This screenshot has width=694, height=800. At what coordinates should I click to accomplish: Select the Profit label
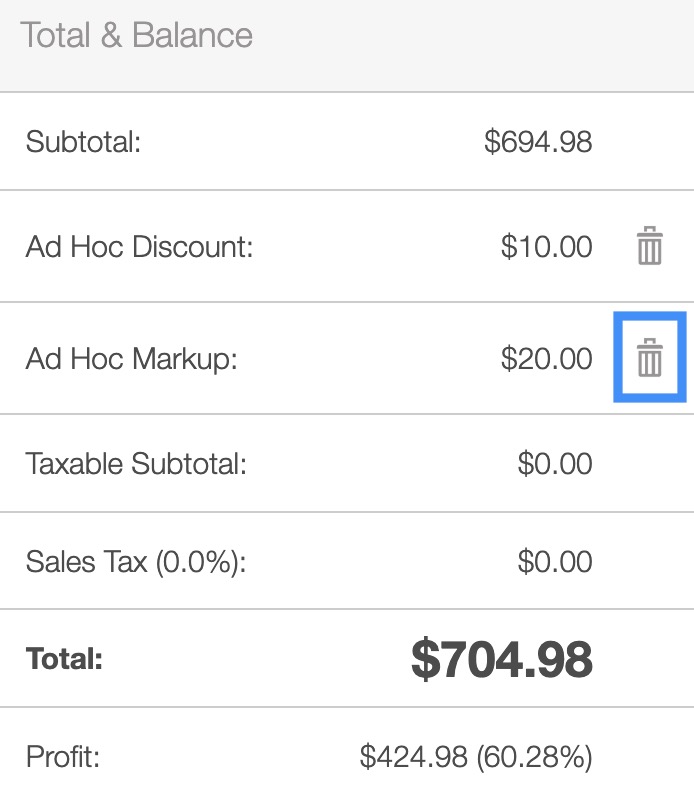[62, 757]
